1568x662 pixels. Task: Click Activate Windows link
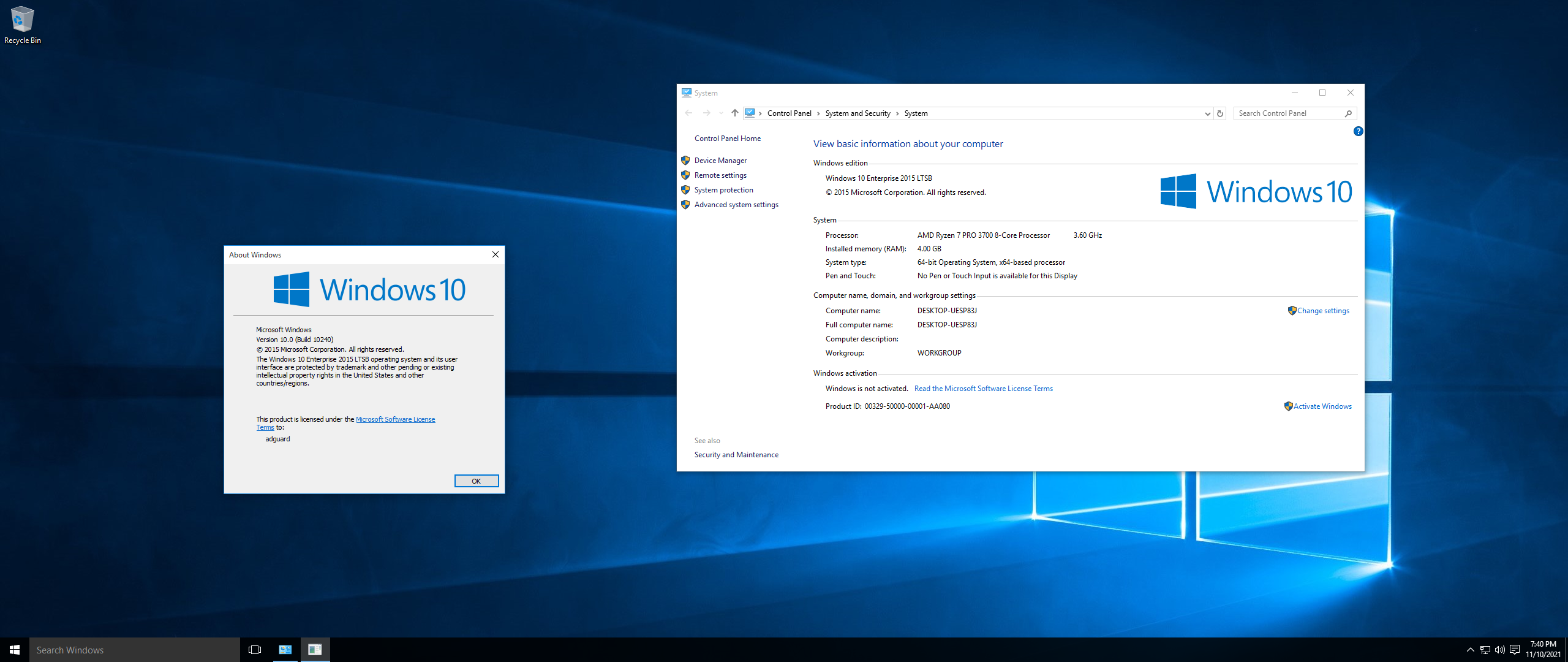[1322, 406]
